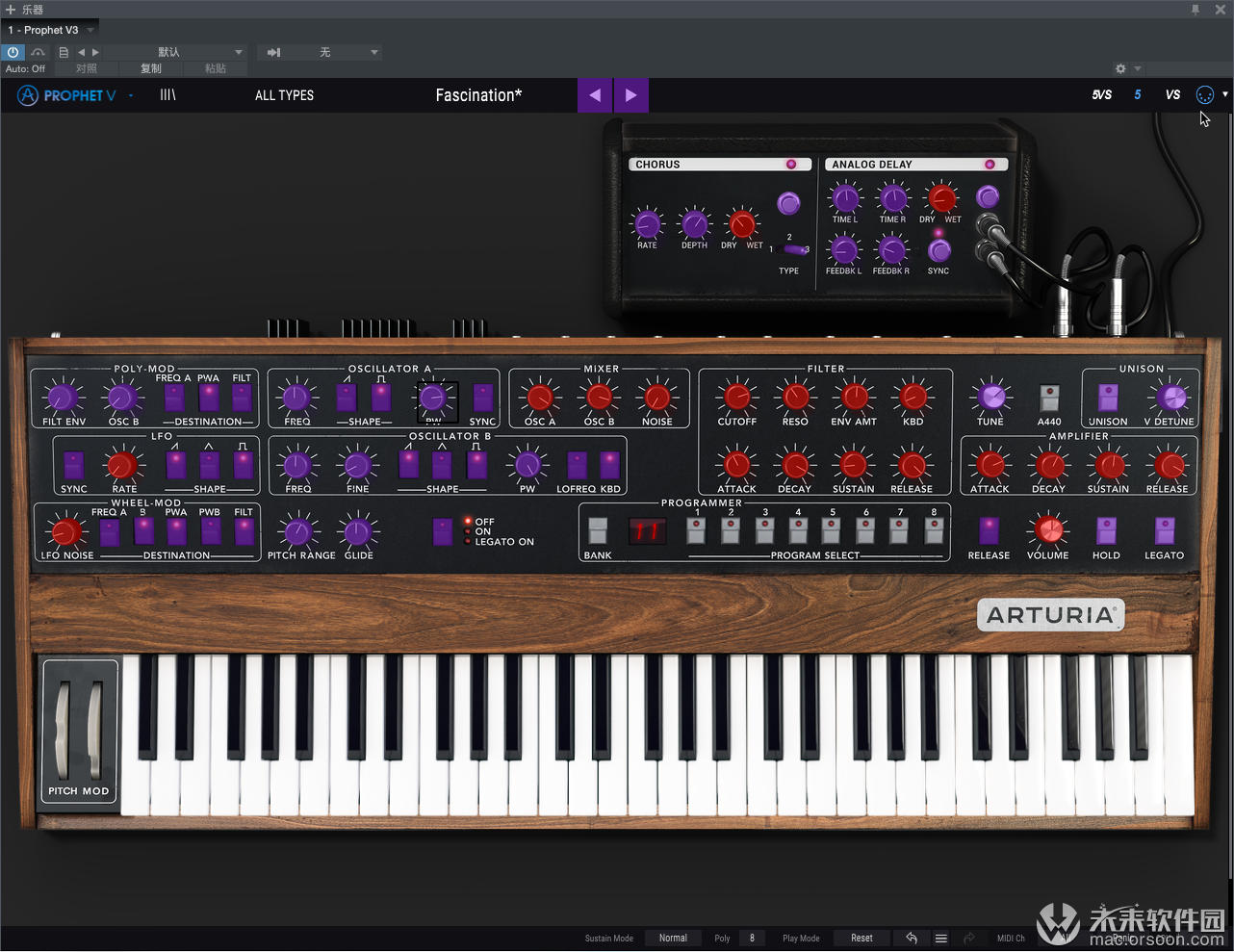Image resolution: width=1234 pixels, height=952 pixels.
Task: Click the host previous preset arrow
Action: click(81, 52)
